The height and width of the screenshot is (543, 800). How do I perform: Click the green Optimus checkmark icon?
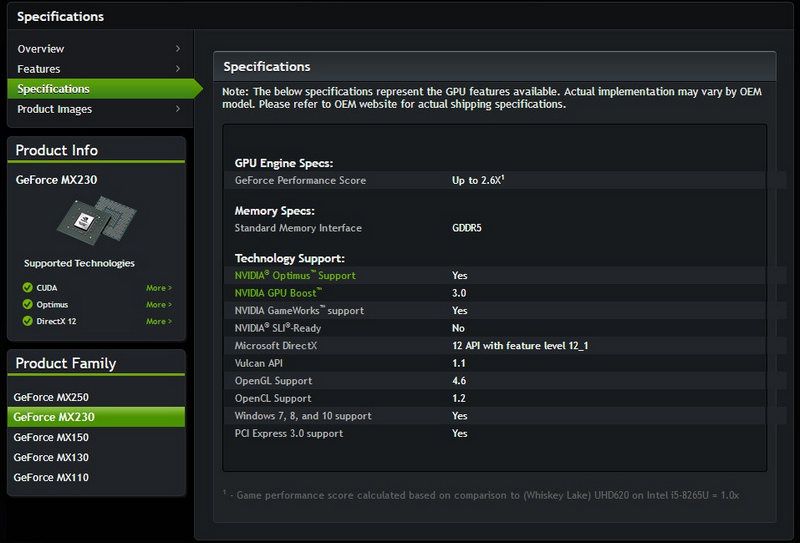[28, 305]
